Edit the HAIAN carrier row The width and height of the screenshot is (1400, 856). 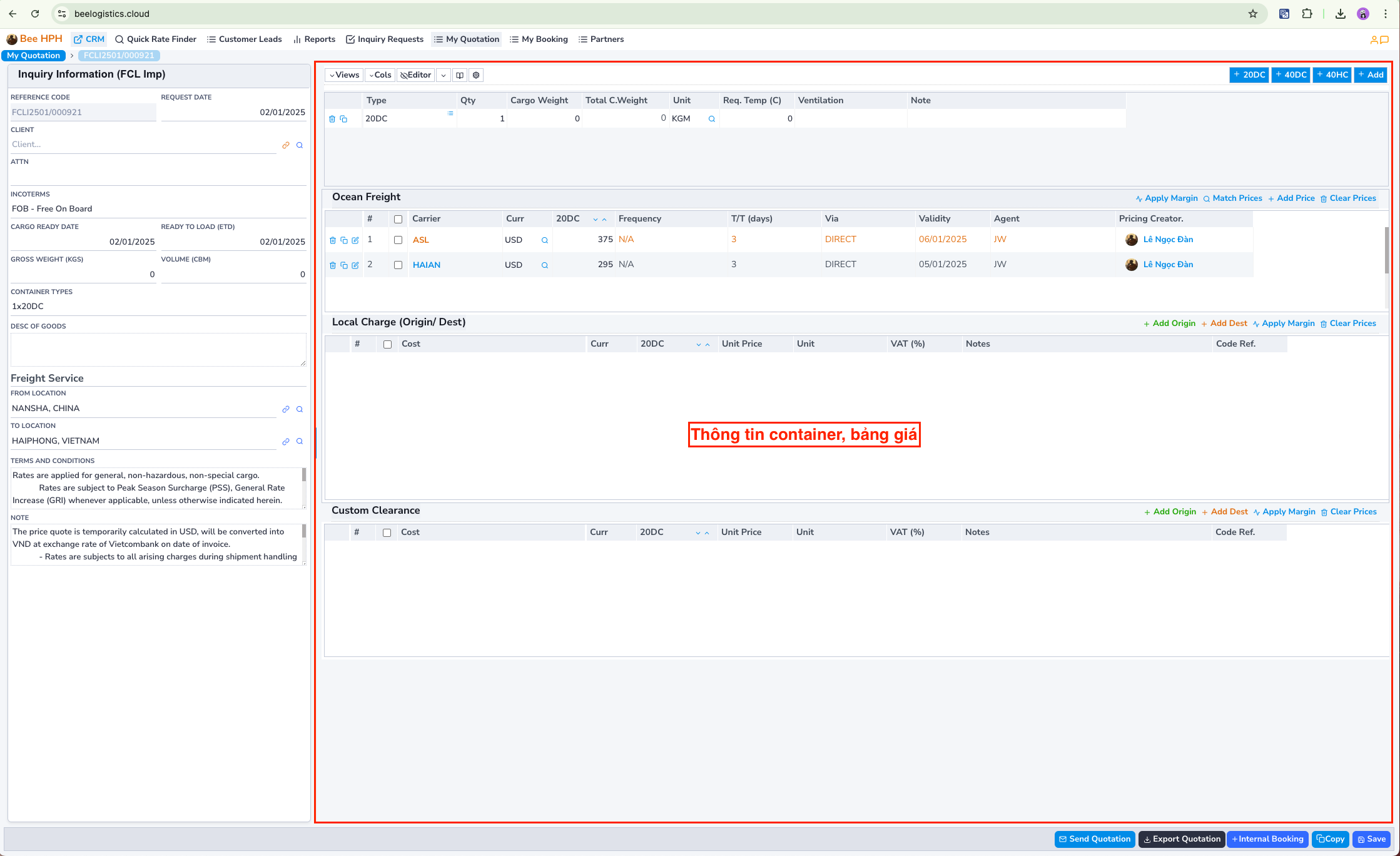point(355,265)
